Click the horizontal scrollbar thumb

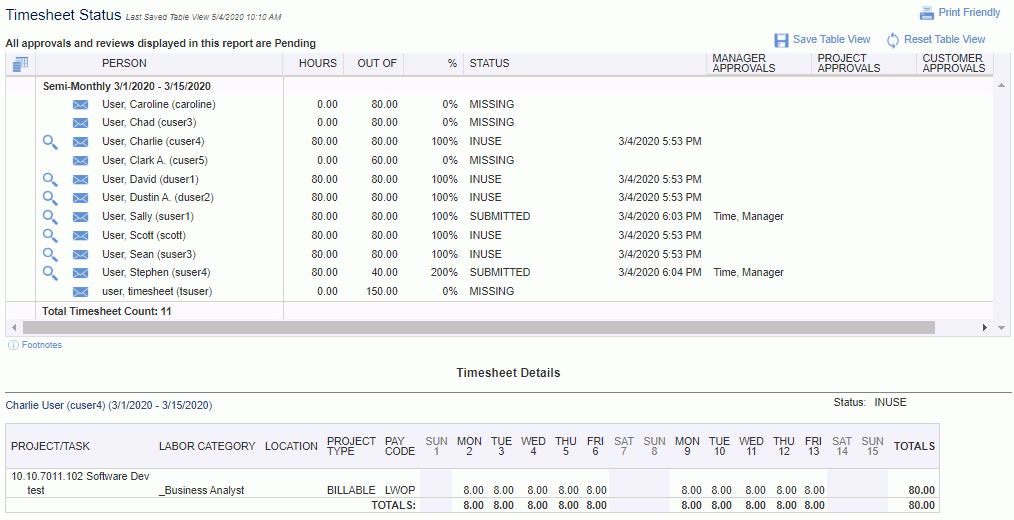479,328
